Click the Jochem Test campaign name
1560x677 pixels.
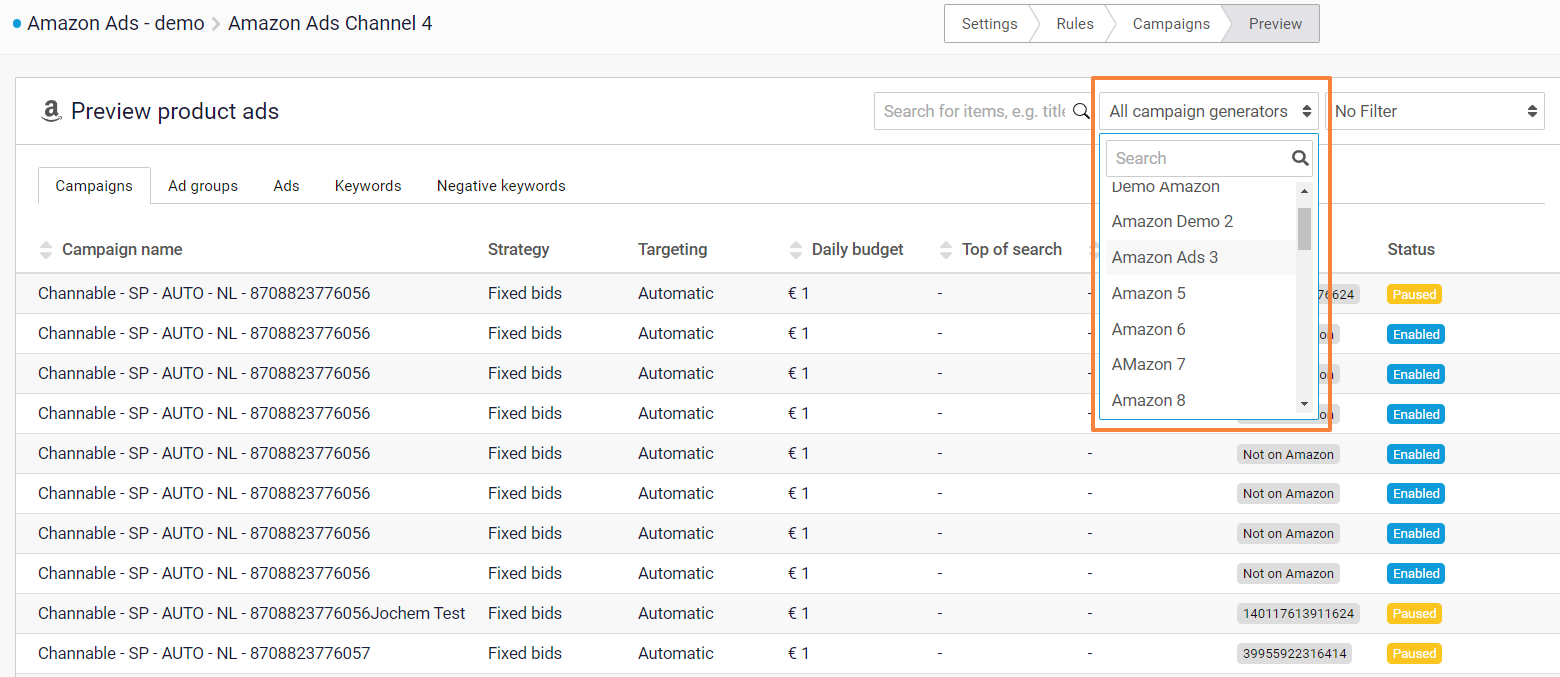coord(252,613)
